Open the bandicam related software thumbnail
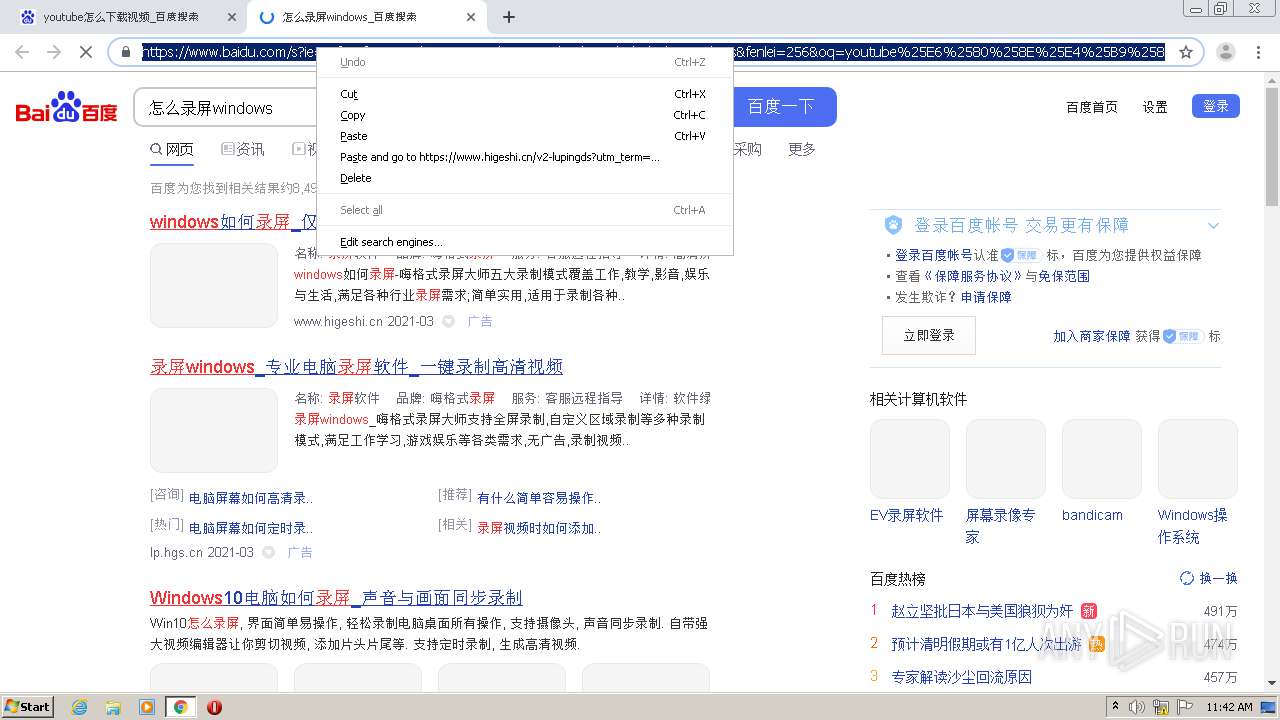The width and height of the screenshot is (1280, 720). pyautogui.click(x=1101, y=459)
